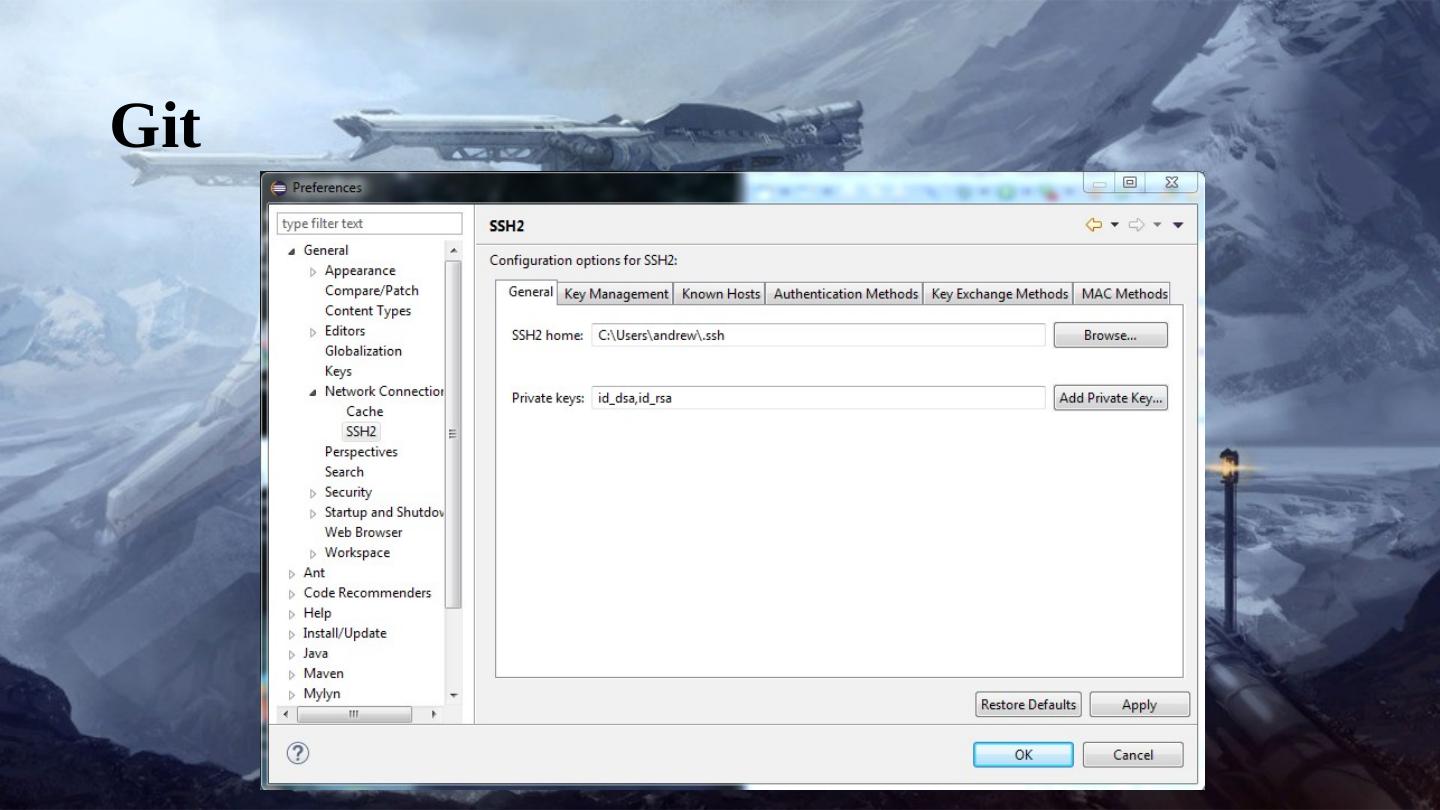This screenshot has height=810, width=1440.
Task: Select SSH2 in the tree
Action: point(361,432)
